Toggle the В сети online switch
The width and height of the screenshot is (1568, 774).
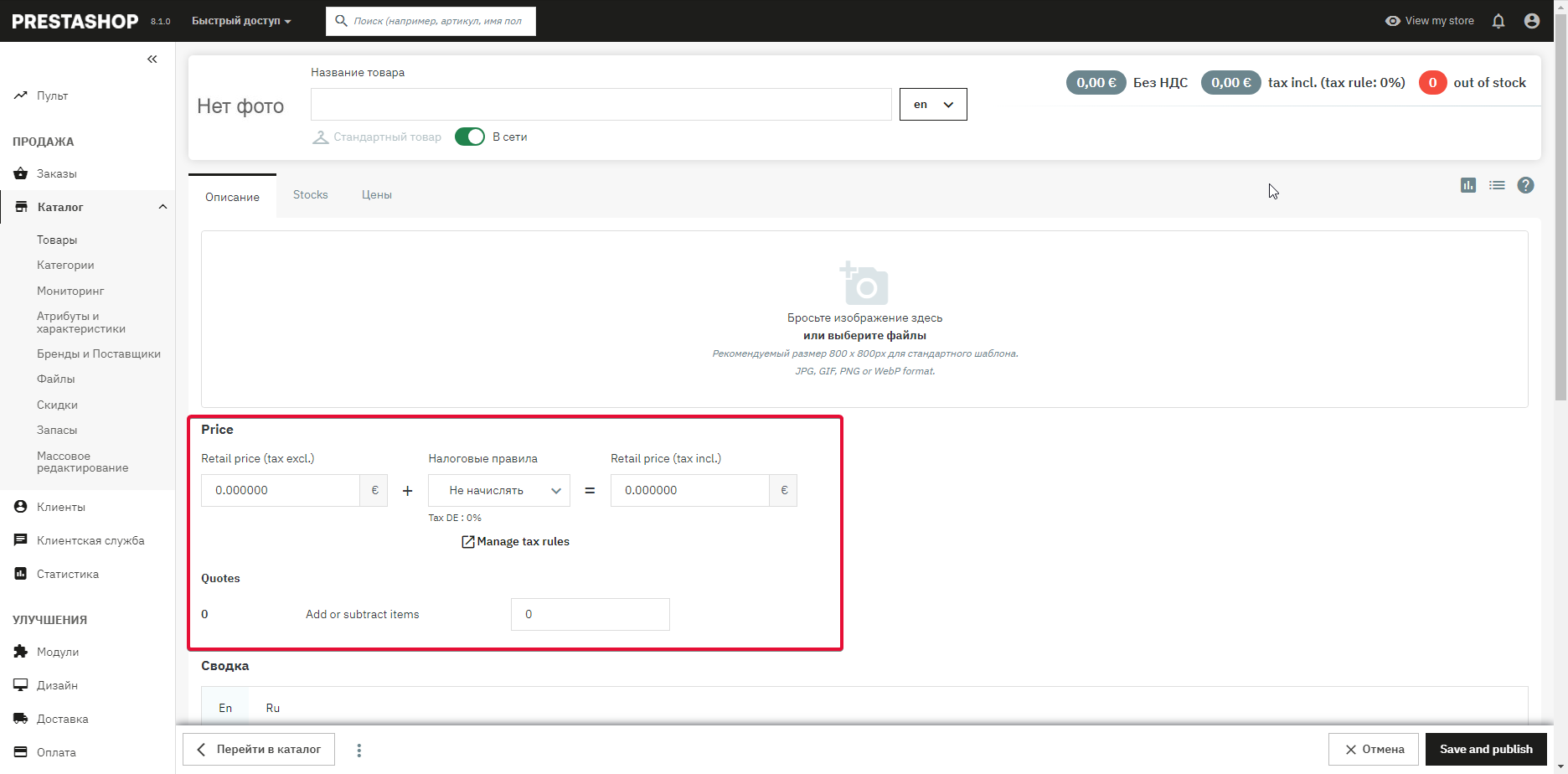[x=470, y=137]
